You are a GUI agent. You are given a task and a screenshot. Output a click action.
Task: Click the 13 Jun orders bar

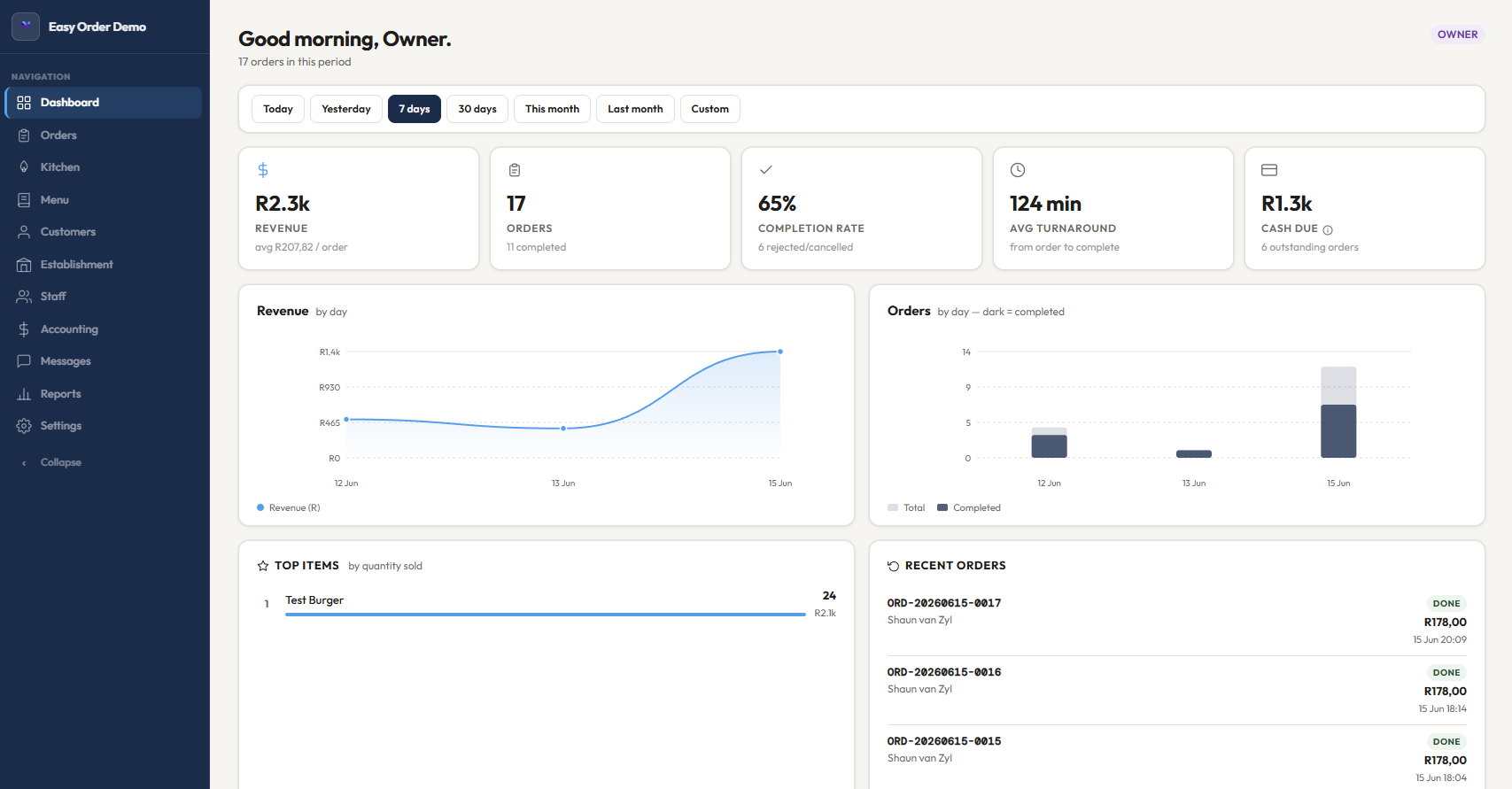pyautogui.click(x=1194, y=454)
